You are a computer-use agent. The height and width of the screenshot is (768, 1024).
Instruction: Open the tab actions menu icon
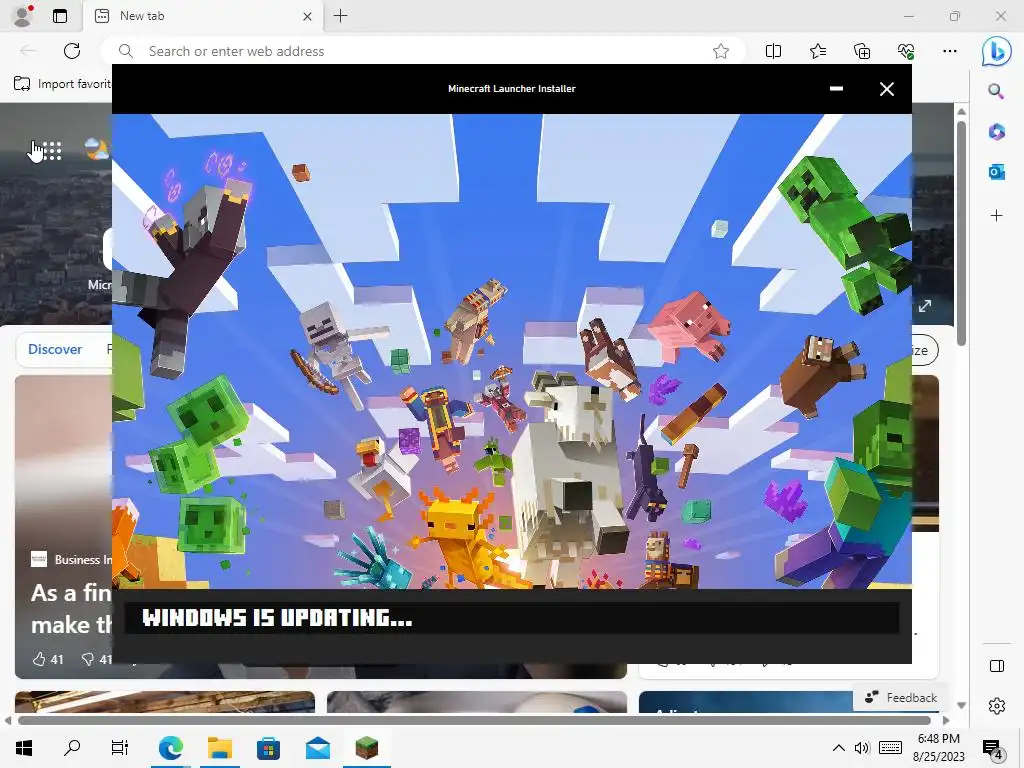[x=60, y=16]
